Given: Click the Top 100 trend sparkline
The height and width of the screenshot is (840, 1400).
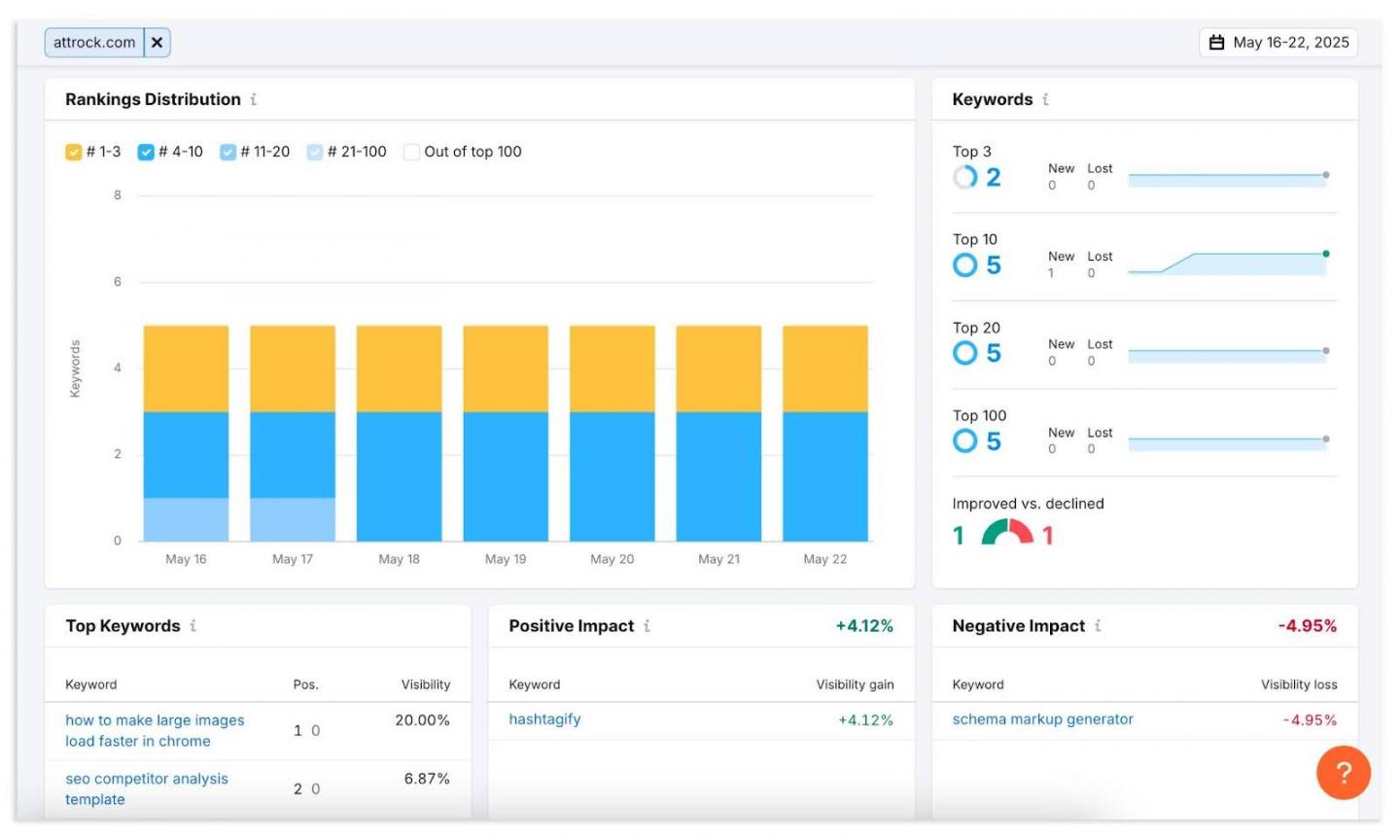Looking at the screenshot, I should (x=1229, y=442).
